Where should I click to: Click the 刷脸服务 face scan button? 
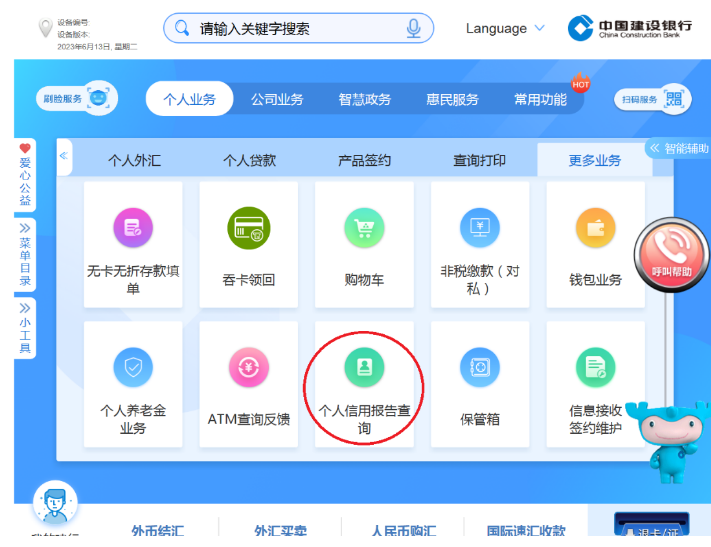point(78,99)
